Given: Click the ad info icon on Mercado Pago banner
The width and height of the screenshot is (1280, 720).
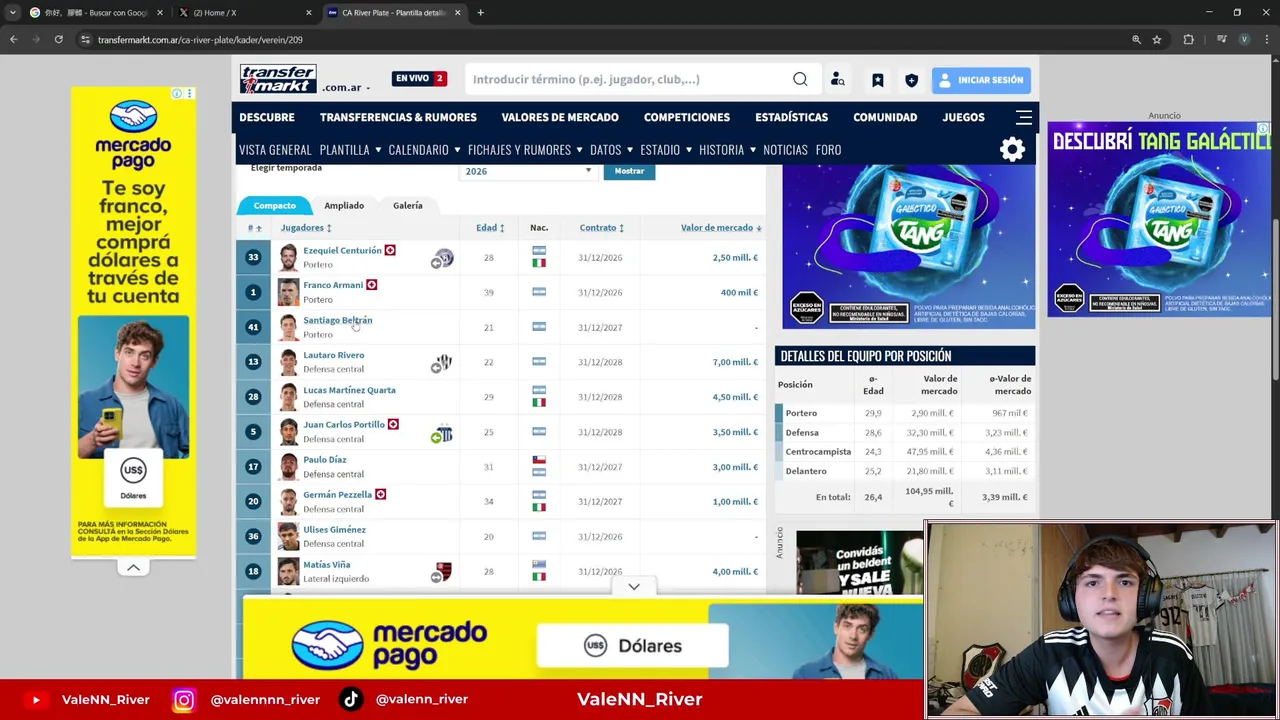Looking at the screenshot, I should pyautogui.click(x=177, y=94).
